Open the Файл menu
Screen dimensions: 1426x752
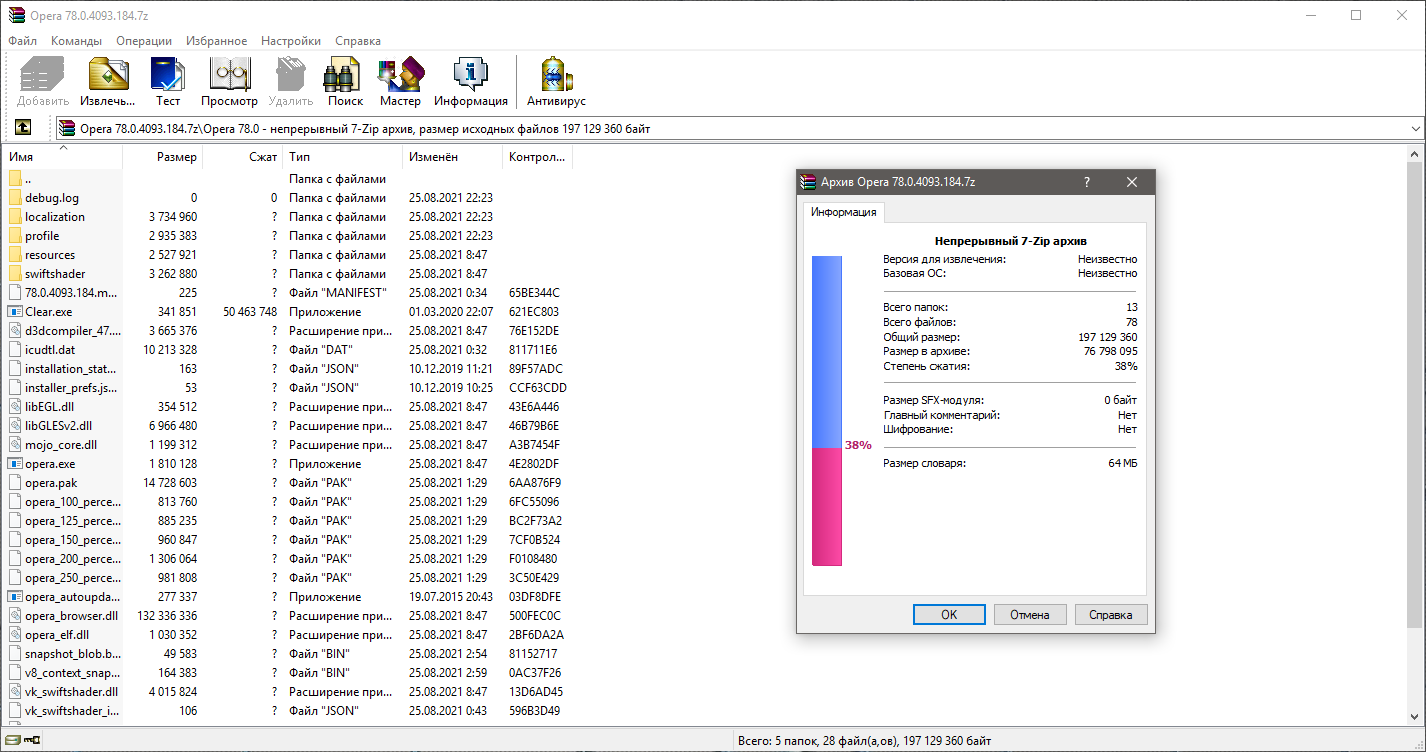(23, 41)
